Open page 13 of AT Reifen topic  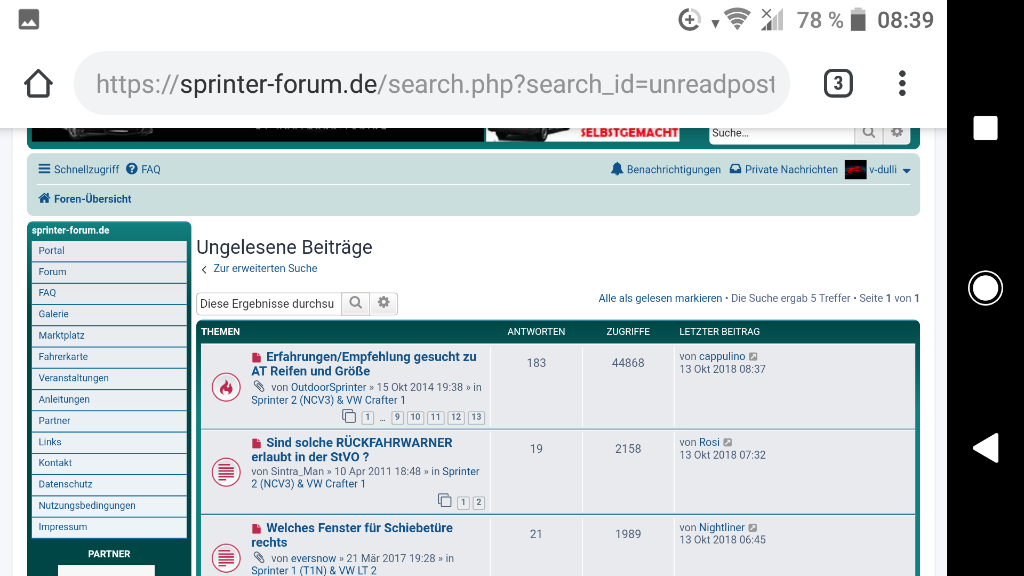476,417
